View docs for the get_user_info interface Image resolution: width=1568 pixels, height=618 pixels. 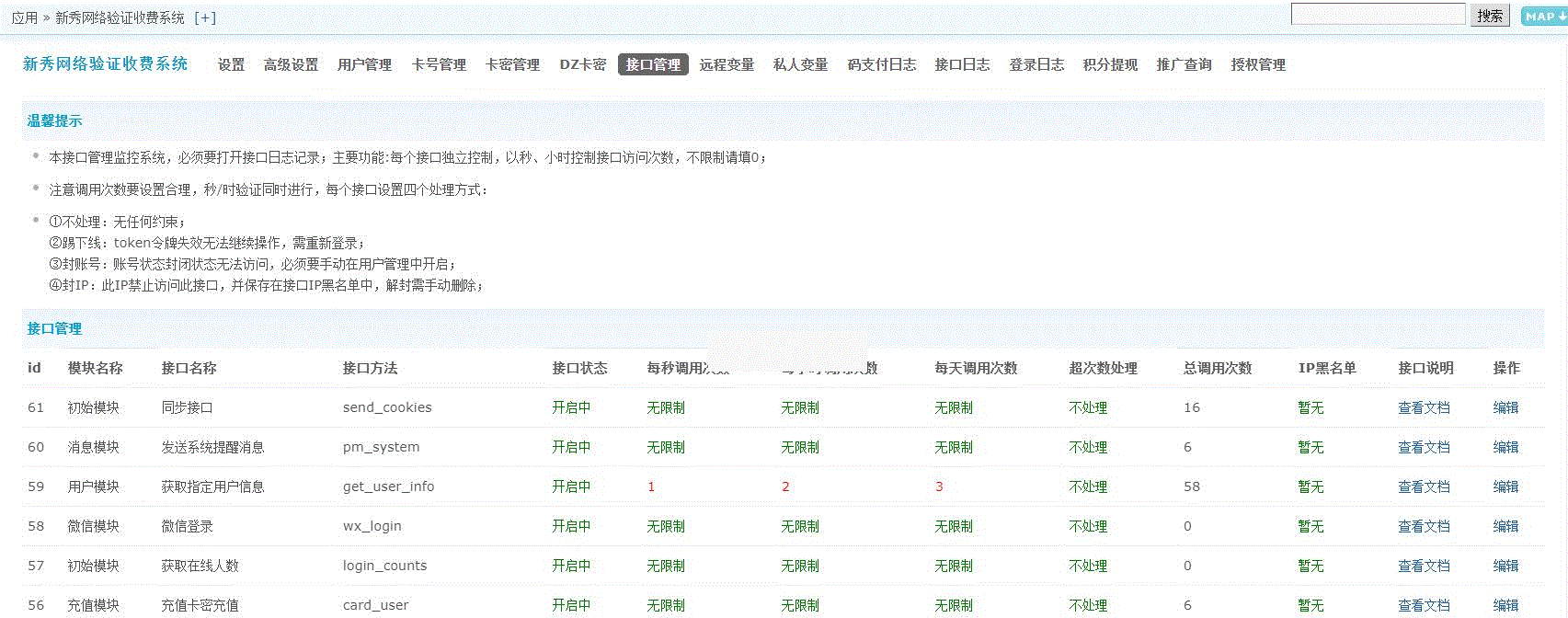tap(1424, 486)
